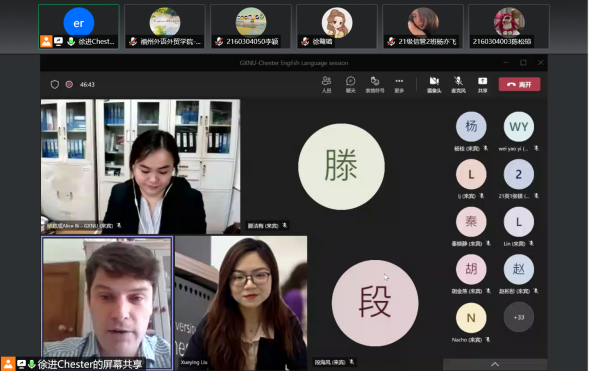Screen dimensions: 590x372
Task: Click the Xiaoying Liu video tile
Action: point(241,303)
